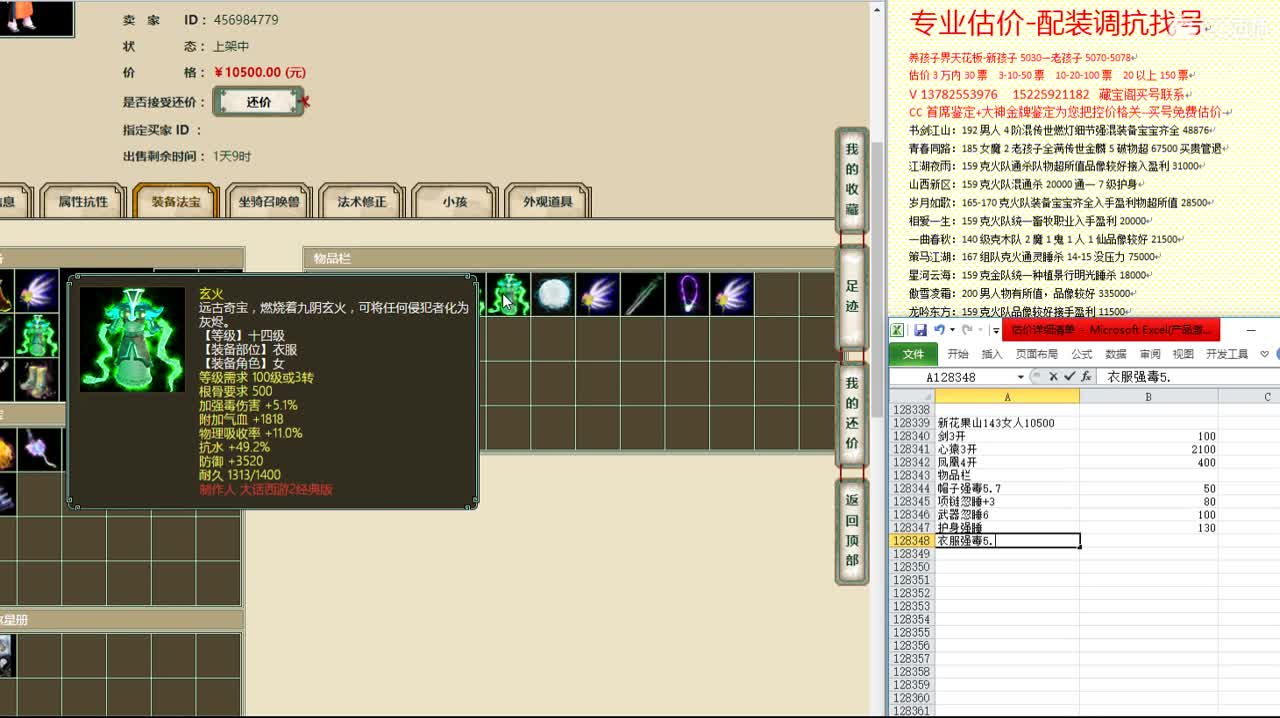The width and height of the screenshot is (1280, 718).
Task: Open the 页面布局 Page Layout tab
Action: pyautogui.click(x=1037, y=354)
